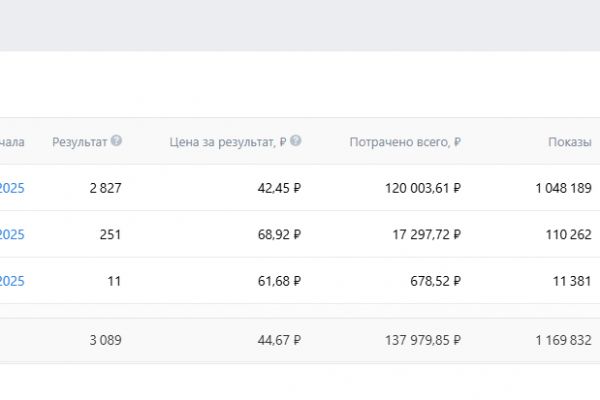Click the 110 262 impressions cell
600x400 pixels.
567,235
